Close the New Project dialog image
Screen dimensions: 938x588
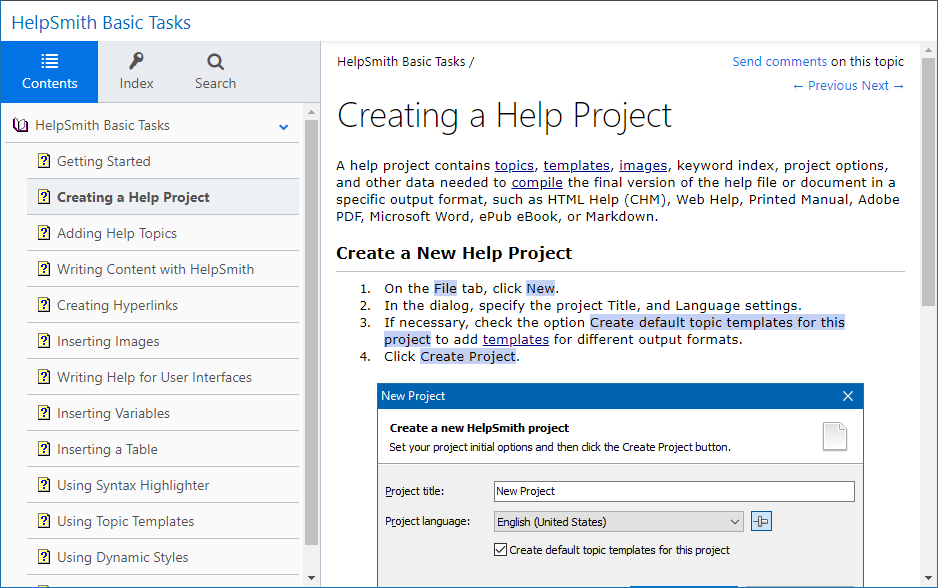pos(848,396)
